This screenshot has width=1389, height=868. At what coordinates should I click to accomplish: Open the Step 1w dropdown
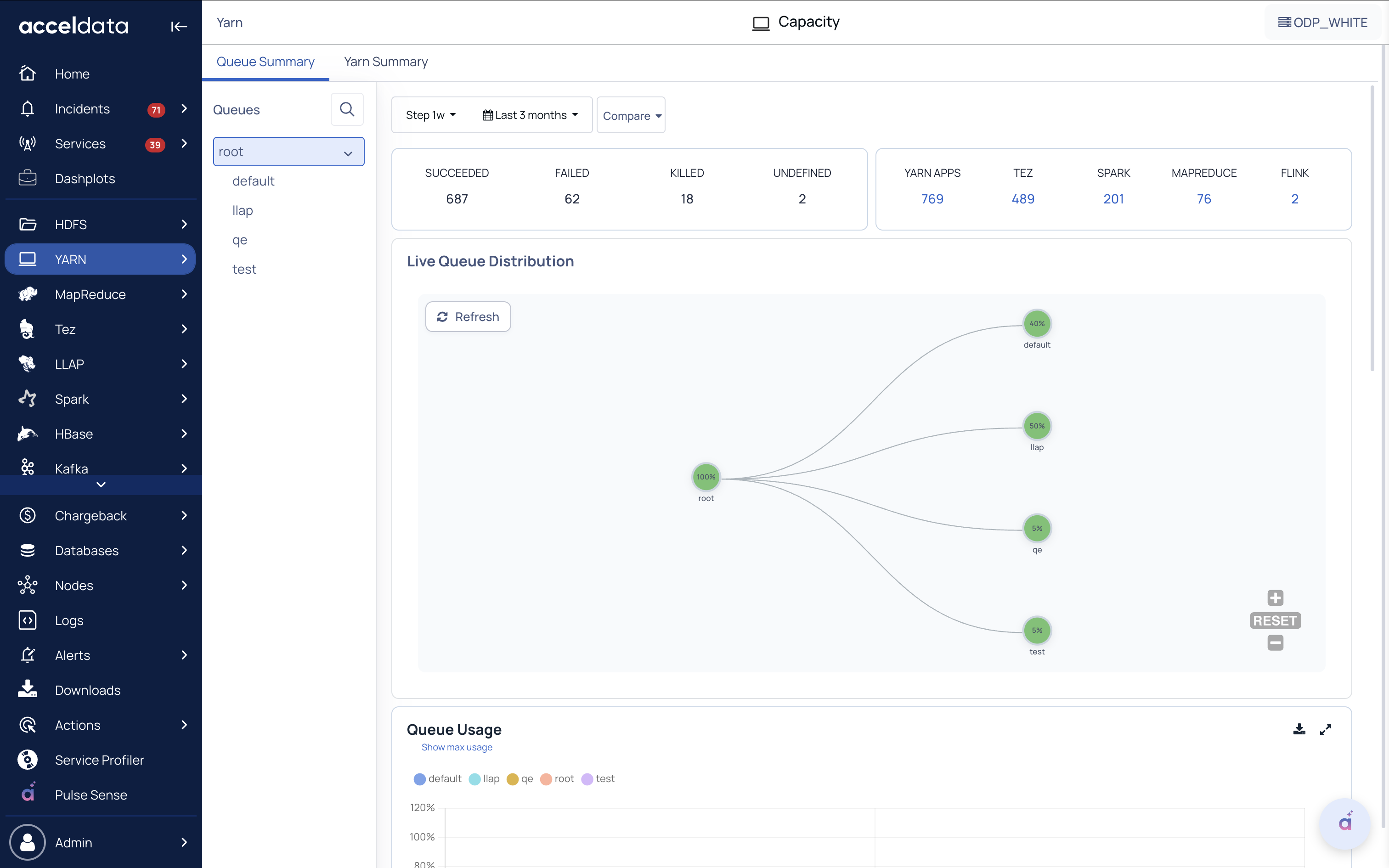click(x=430, y=115)
